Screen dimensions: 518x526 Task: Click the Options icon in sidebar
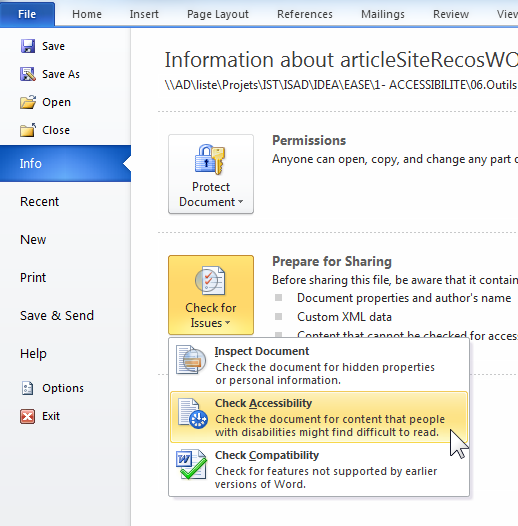click(27, 388)
